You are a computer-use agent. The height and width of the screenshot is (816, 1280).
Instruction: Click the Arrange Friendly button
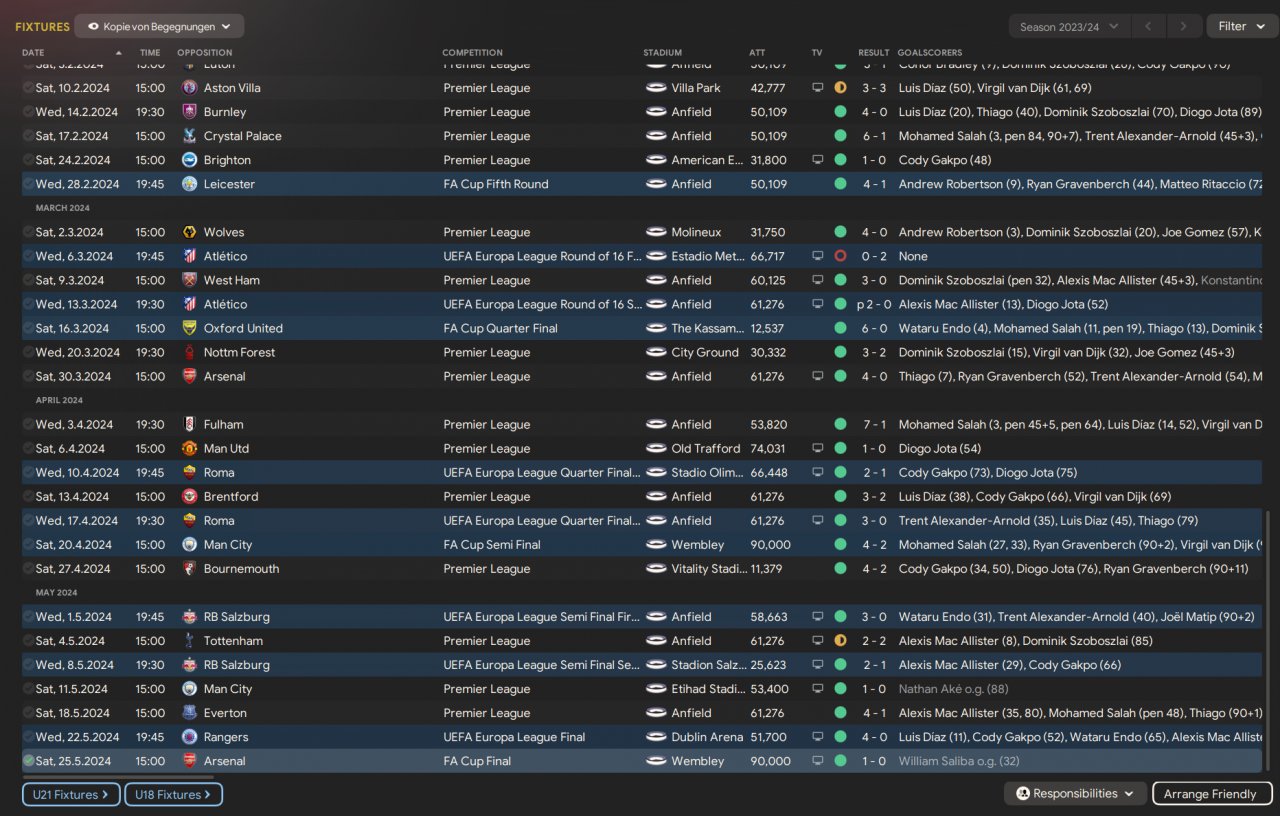pyautogui.click(x=1212, y=794)
